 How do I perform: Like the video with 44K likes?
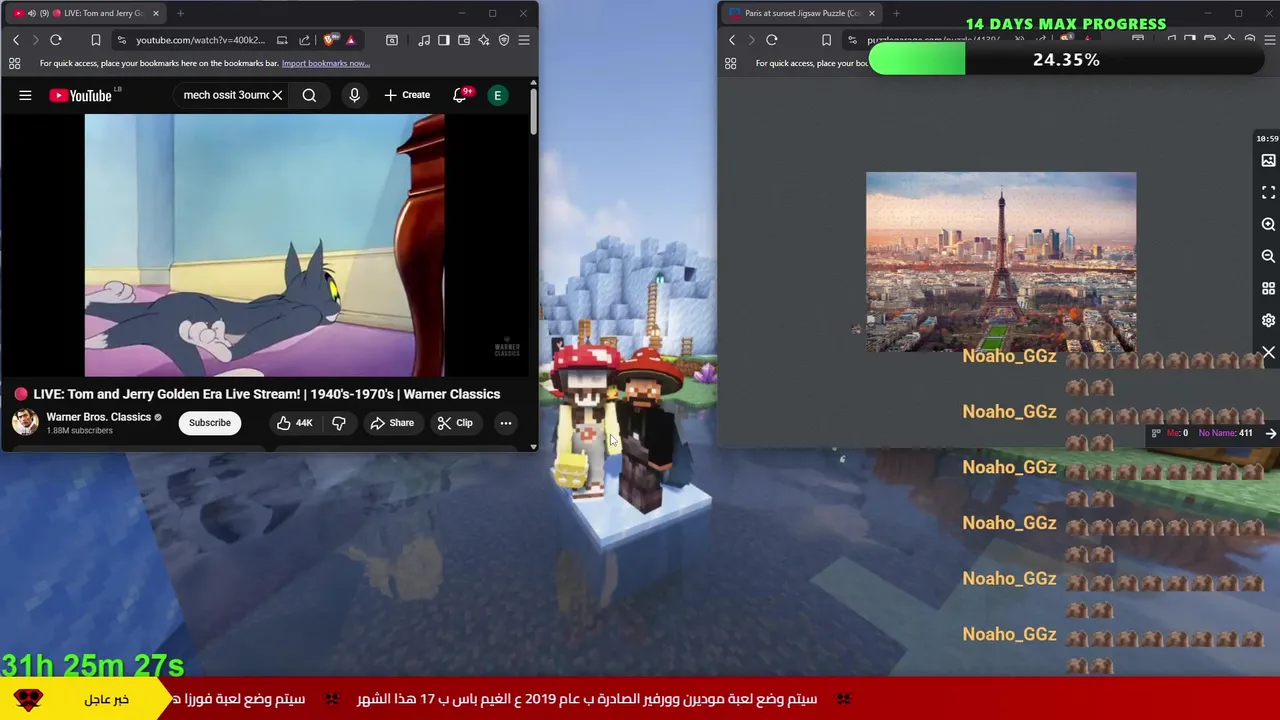294,423
